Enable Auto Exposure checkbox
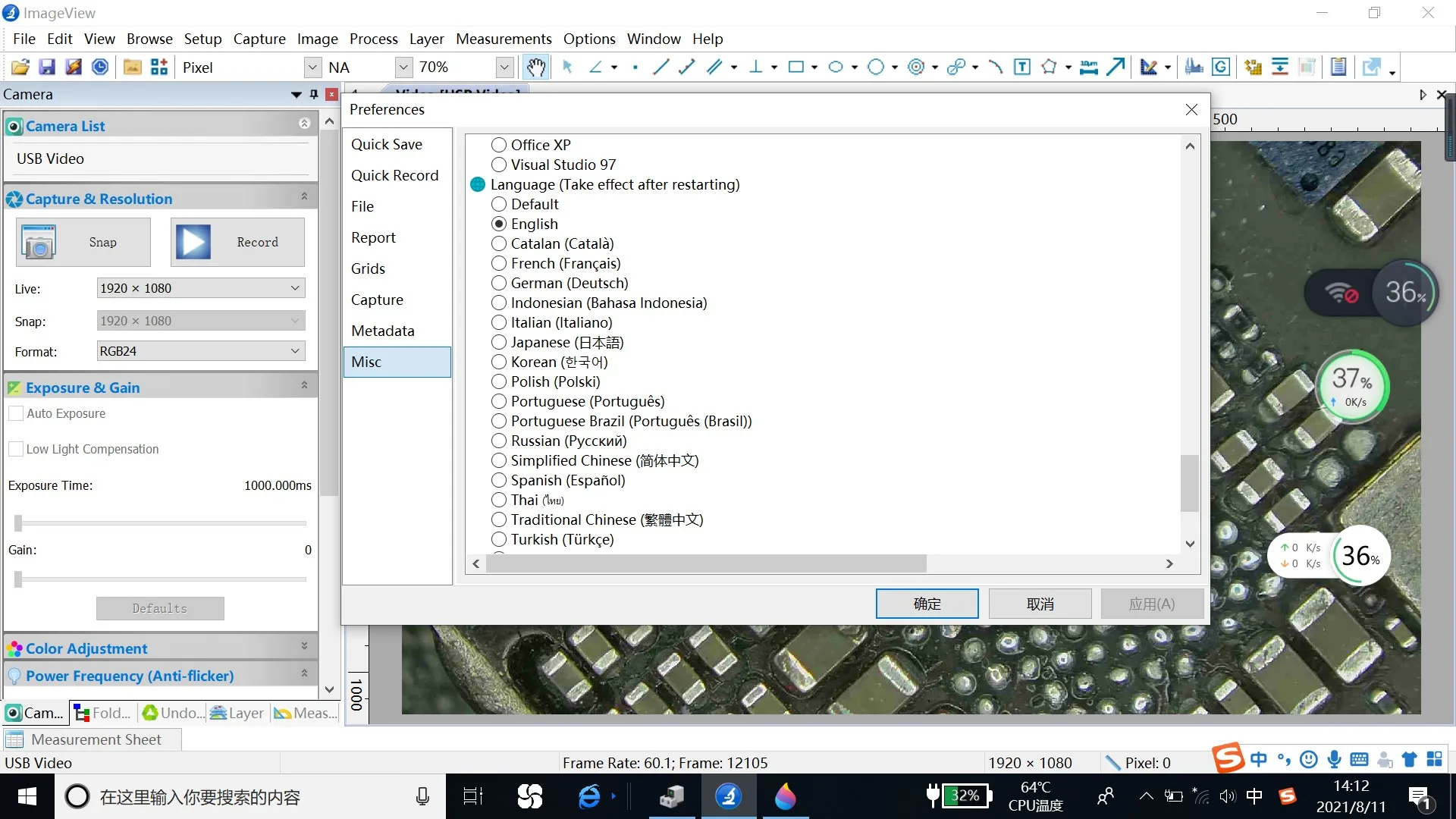This screenshot has height=819, width=1456. coord(16,413)
